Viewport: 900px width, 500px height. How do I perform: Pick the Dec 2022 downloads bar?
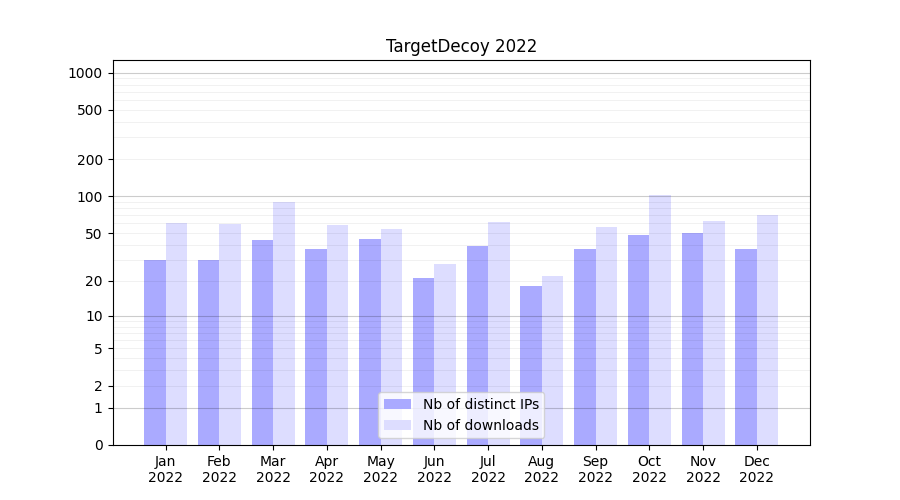point(767,330)
